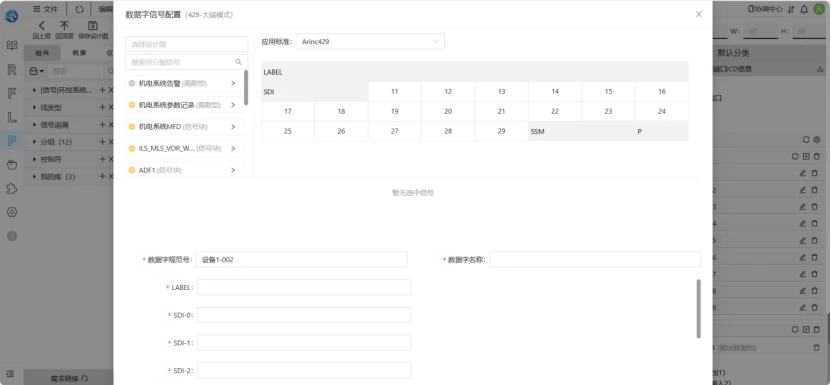Viewport: 831px width, 385px height.
Task: Close the 数据字信号配置 dialog
Action: pos(699,14)
